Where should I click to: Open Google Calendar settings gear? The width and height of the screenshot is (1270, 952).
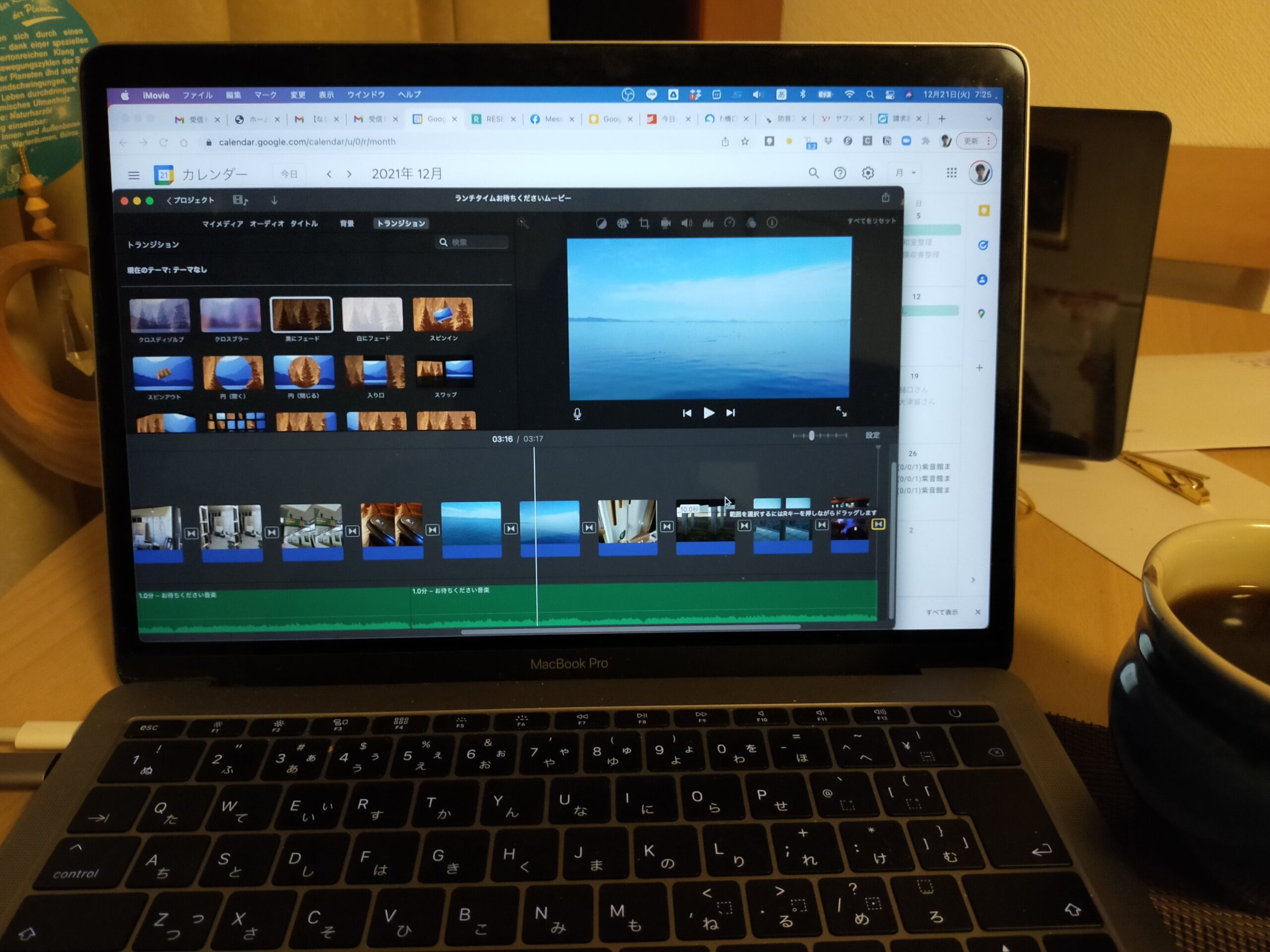[x=868, y=173]
